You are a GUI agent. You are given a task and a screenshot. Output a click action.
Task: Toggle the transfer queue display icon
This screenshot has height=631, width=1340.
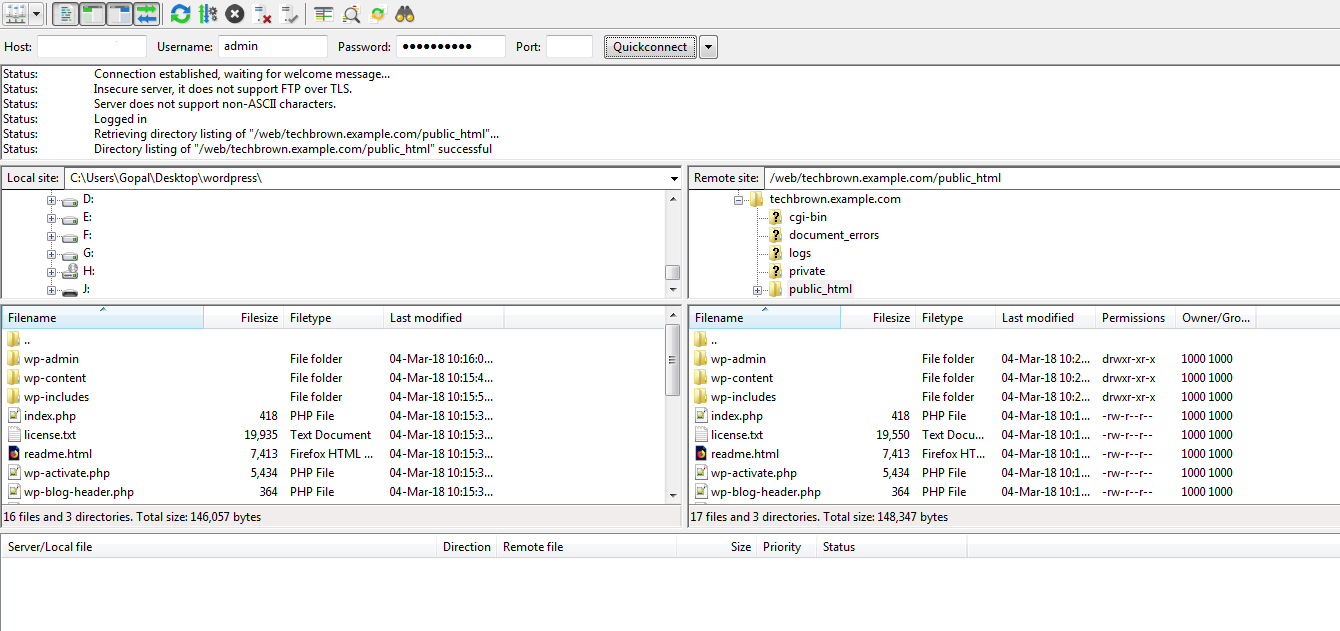(x=146, y=14)
